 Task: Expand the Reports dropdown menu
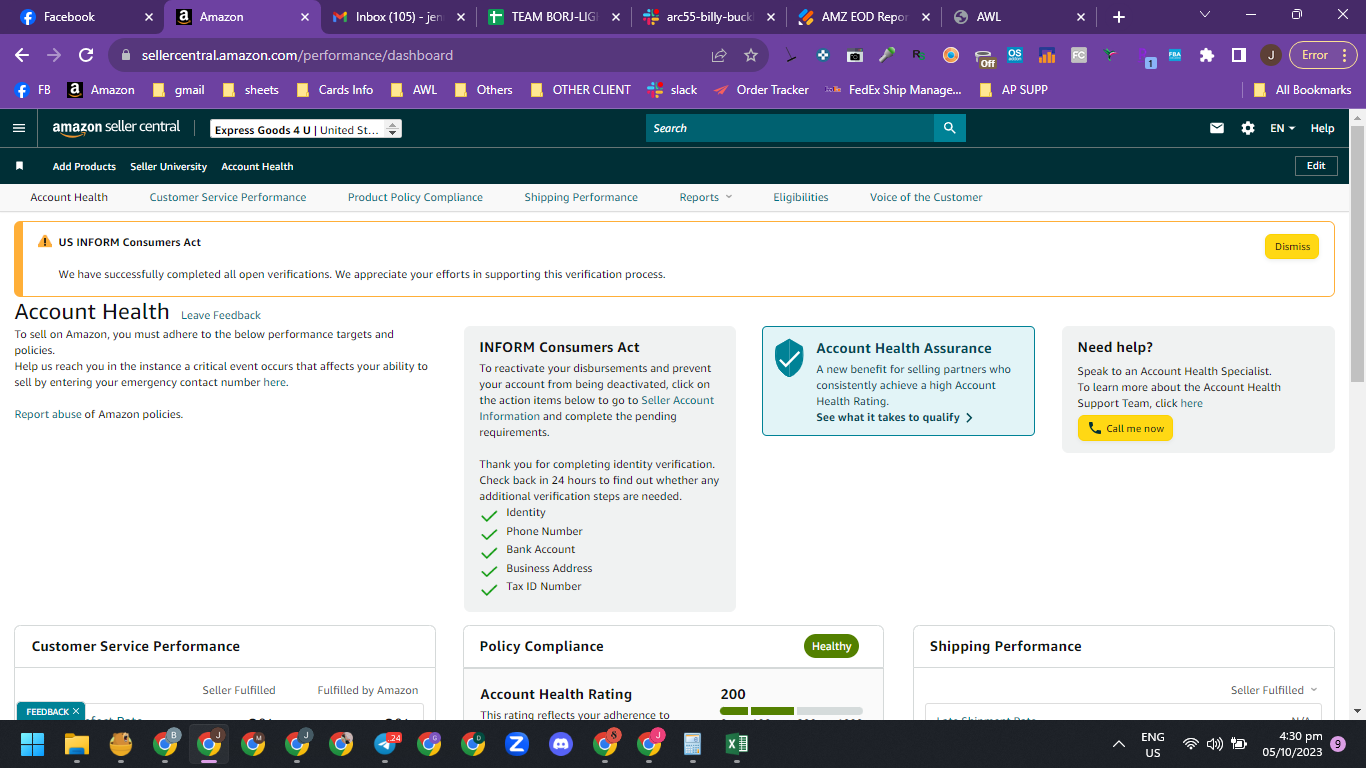coord(706,197)
